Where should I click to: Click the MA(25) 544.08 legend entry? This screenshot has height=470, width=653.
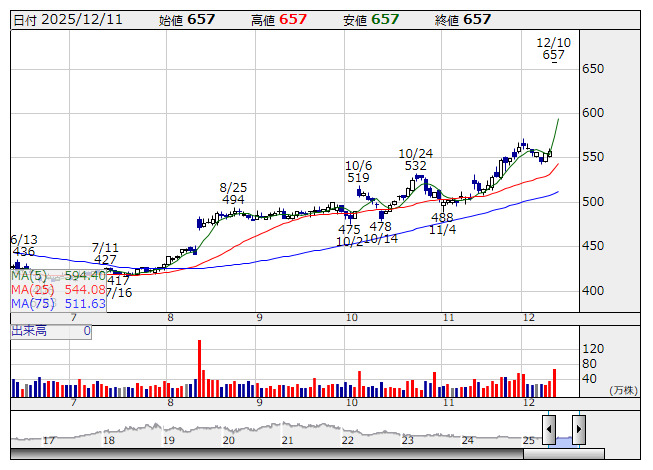pyautogui.click(x=58, y=289)
